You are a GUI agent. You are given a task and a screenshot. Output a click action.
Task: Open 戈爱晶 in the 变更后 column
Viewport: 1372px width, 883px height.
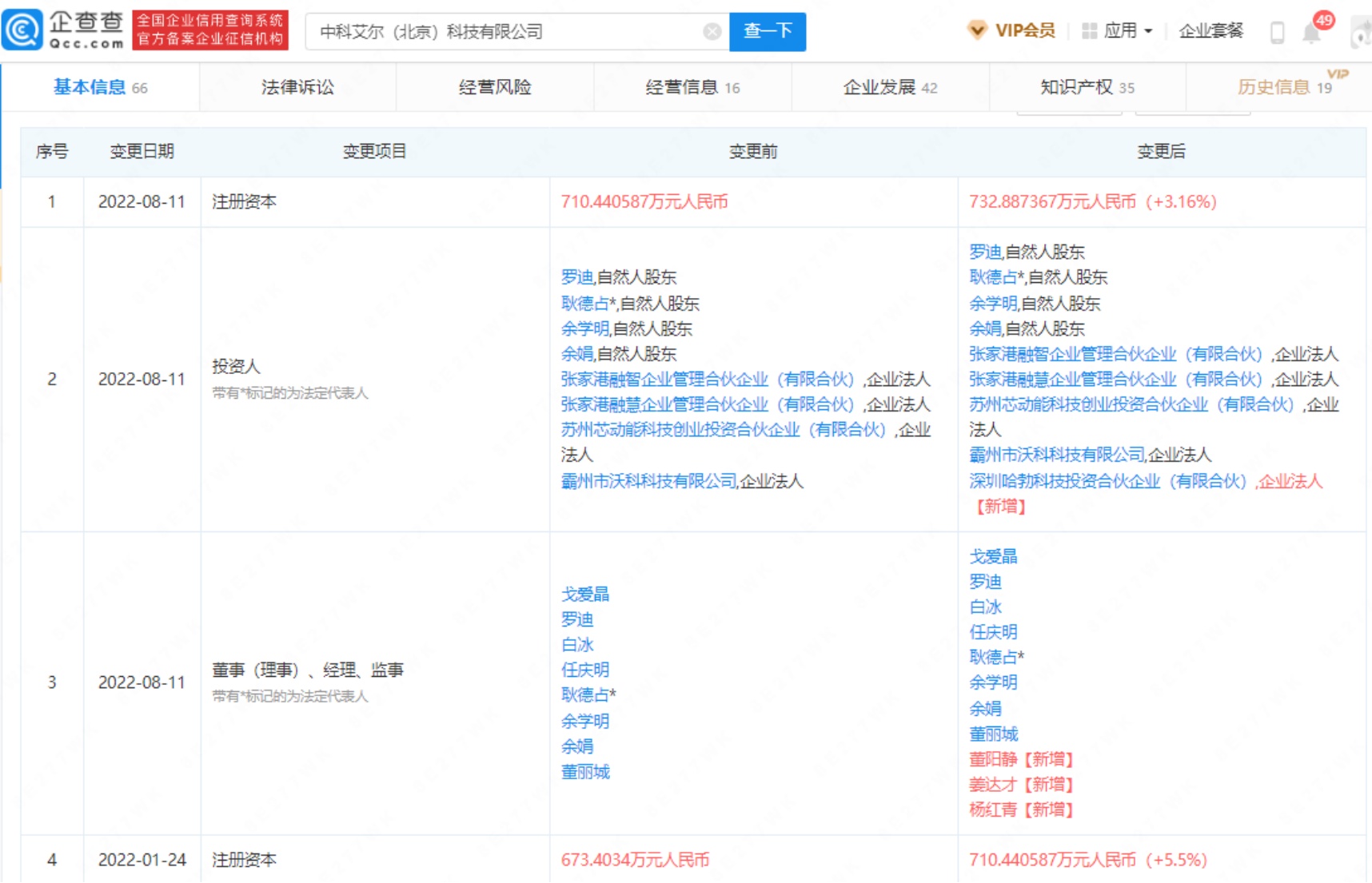pos(993,556)
